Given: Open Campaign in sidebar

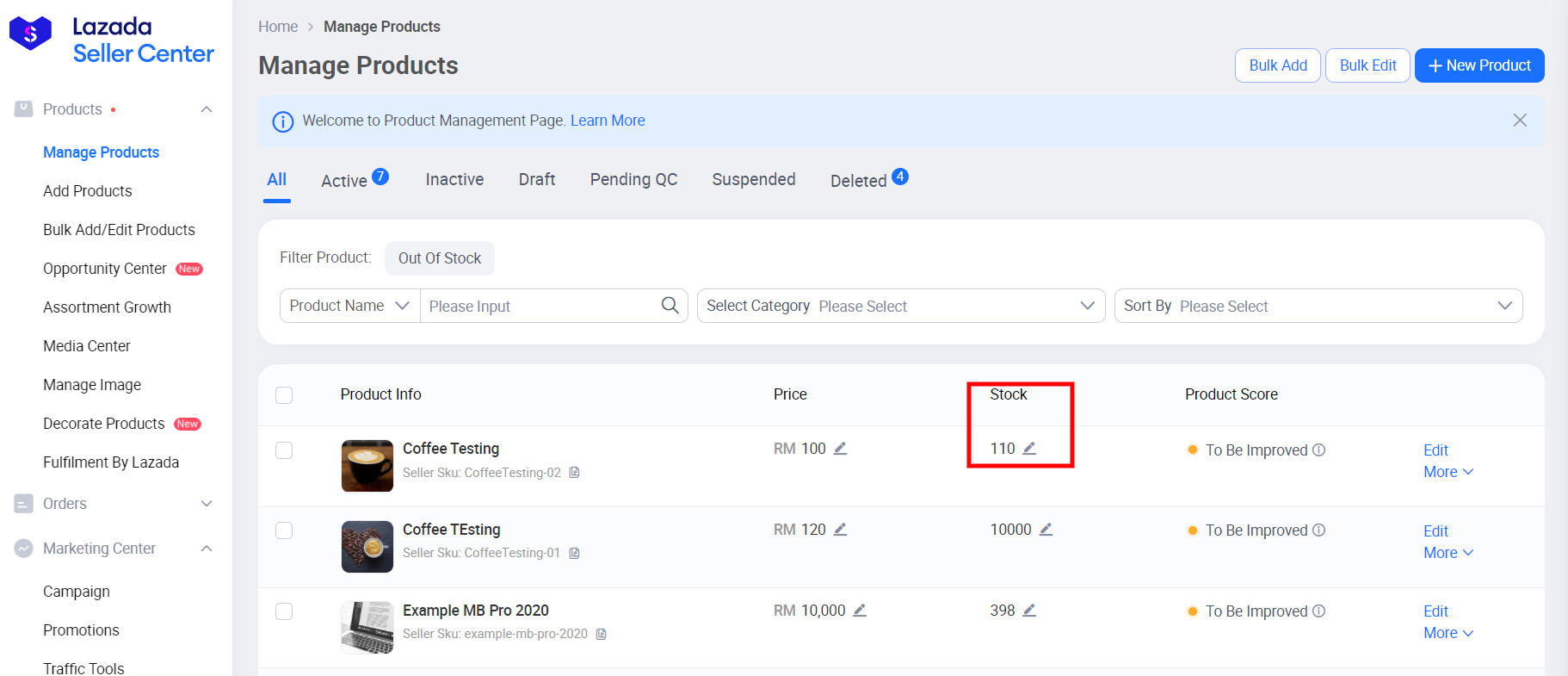Looking at the screenshot, I should 77,592.
